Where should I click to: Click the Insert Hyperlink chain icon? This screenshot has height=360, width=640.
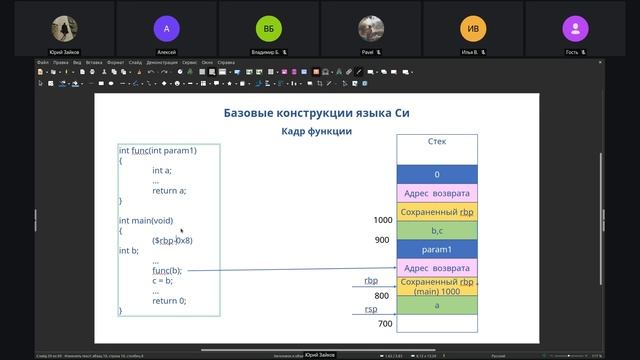349,72
